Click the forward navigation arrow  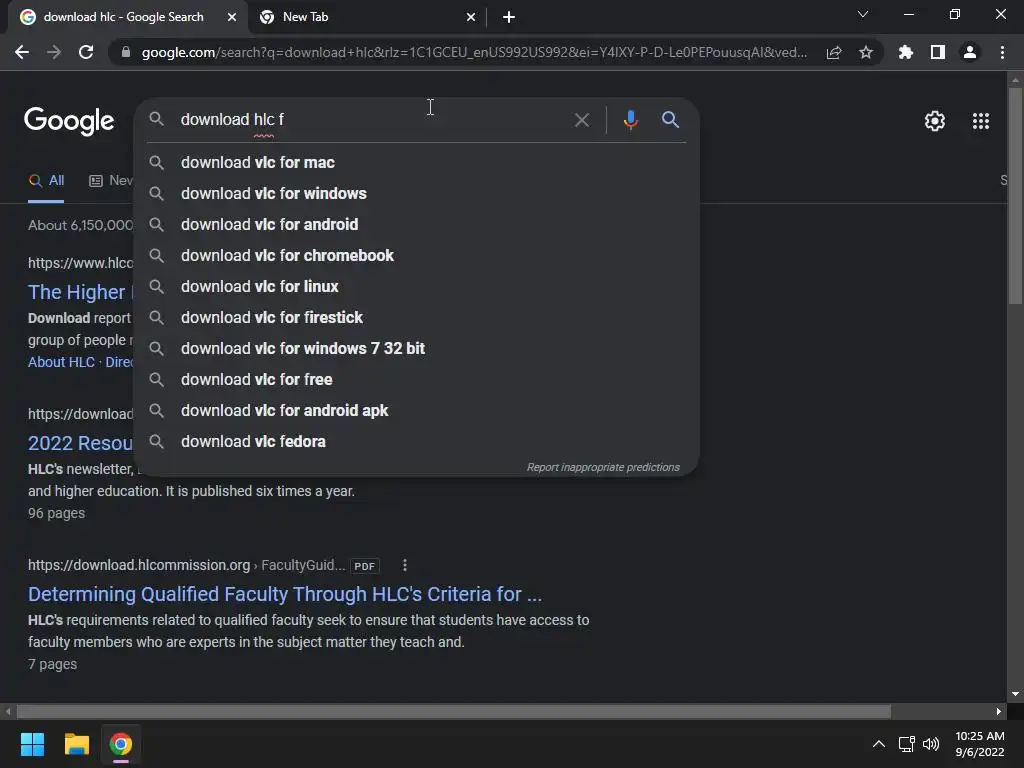54,52
